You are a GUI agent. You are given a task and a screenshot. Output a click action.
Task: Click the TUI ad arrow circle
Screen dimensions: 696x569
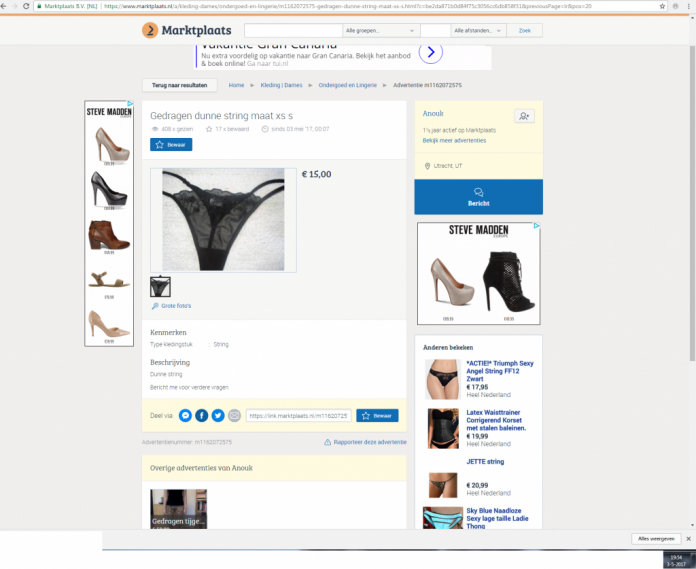pos(431,52)
